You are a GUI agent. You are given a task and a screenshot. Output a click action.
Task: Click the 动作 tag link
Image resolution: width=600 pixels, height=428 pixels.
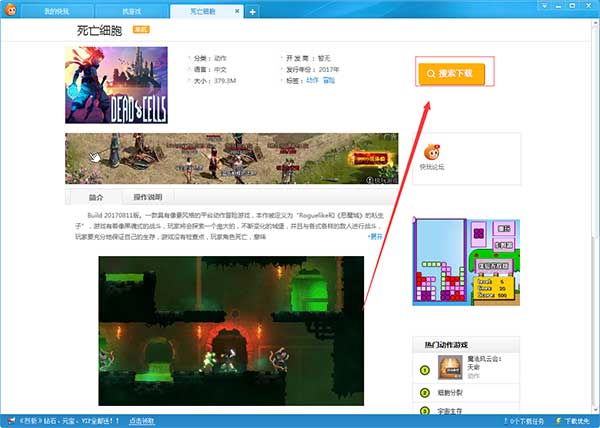[312, 80]
